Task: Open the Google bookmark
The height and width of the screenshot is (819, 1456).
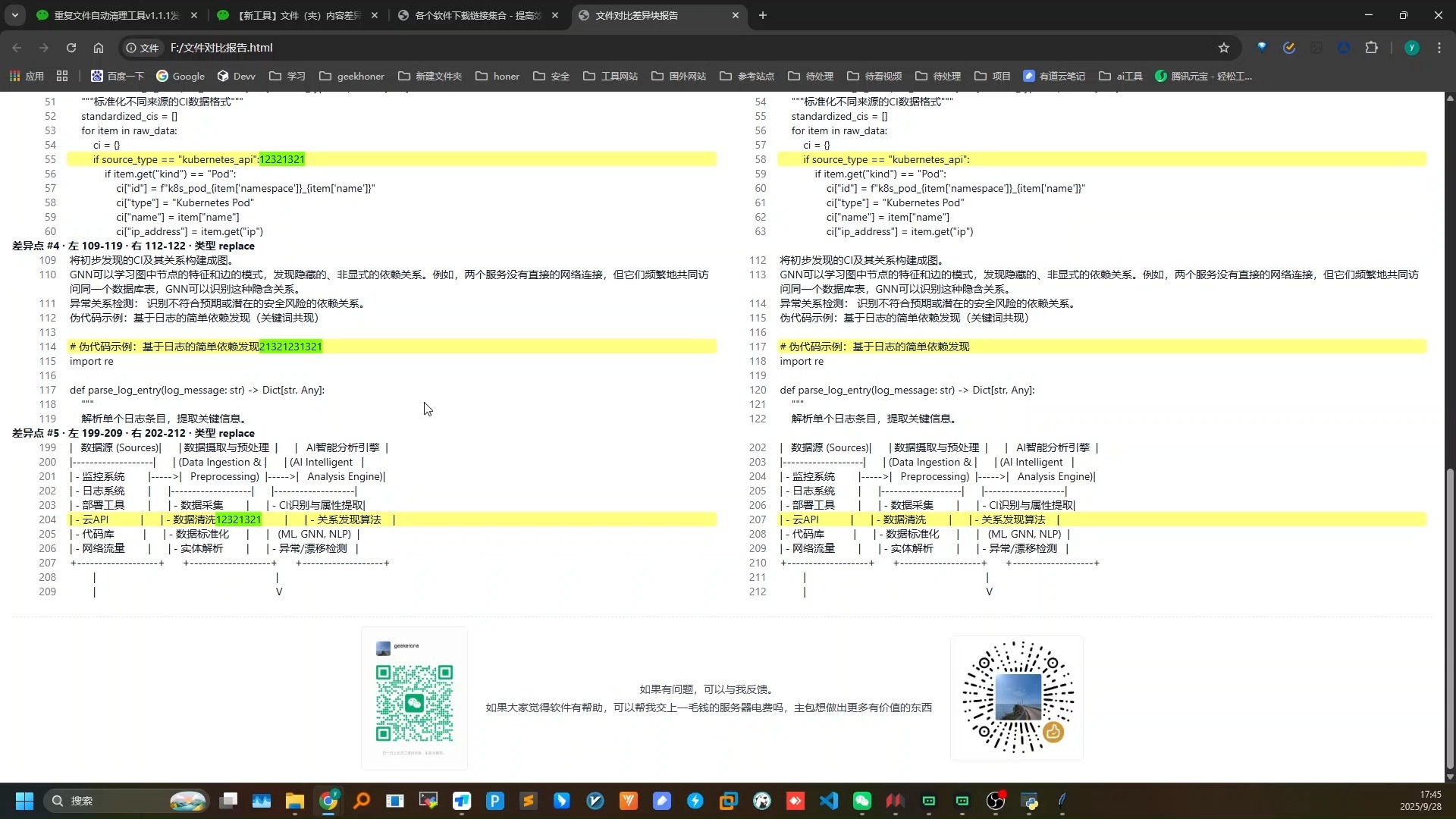Action: pyautogui.click(x=180, y=76)
